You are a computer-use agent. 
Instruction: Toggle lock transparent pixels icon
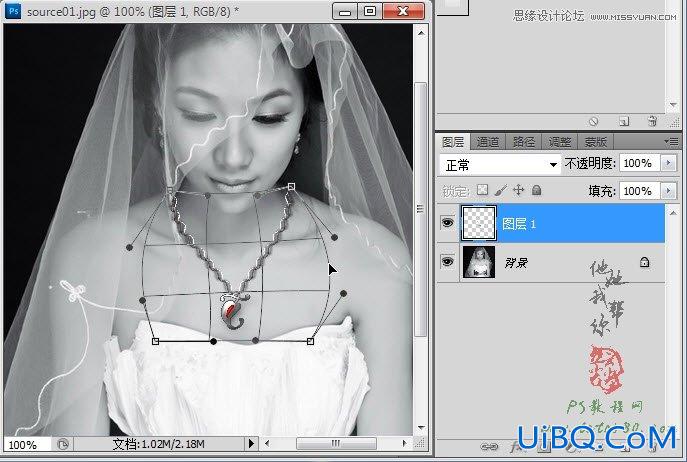coord(482,190)
